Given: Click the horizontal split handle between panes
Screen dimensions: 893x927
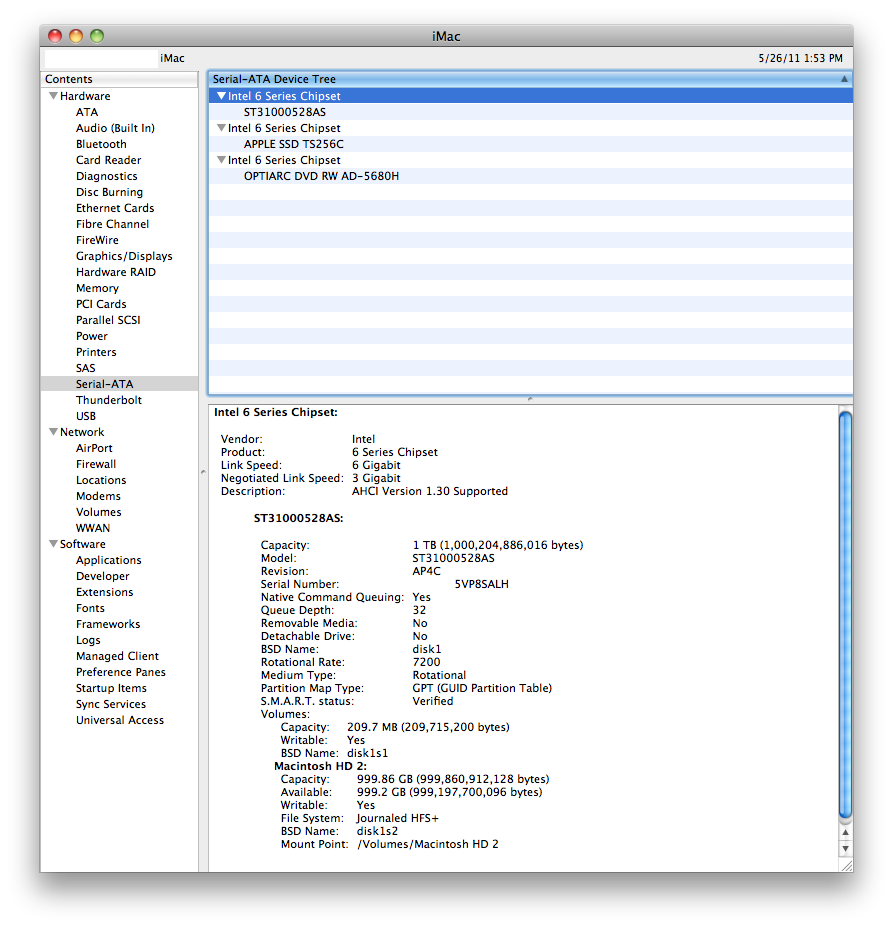Looking at the screenshot, I should pos(530,399).
